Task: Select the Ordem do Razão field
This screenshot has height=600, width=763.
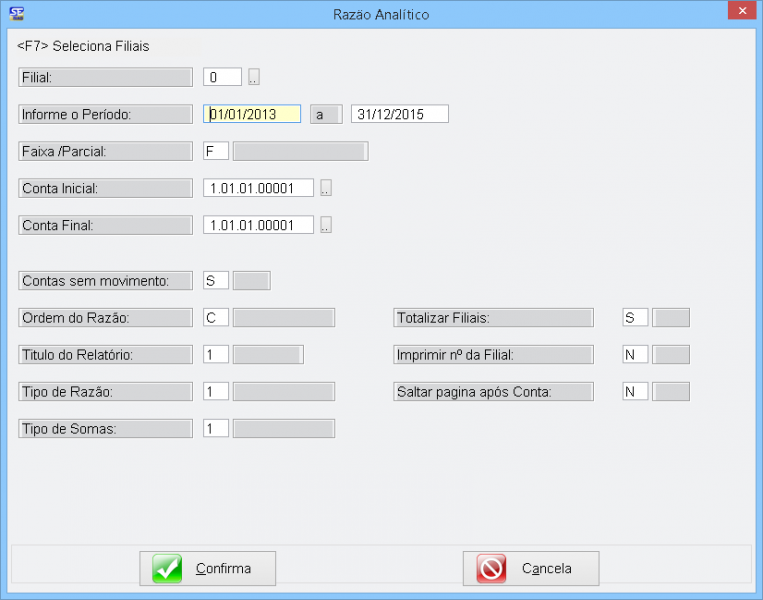Action: point(216,318)
